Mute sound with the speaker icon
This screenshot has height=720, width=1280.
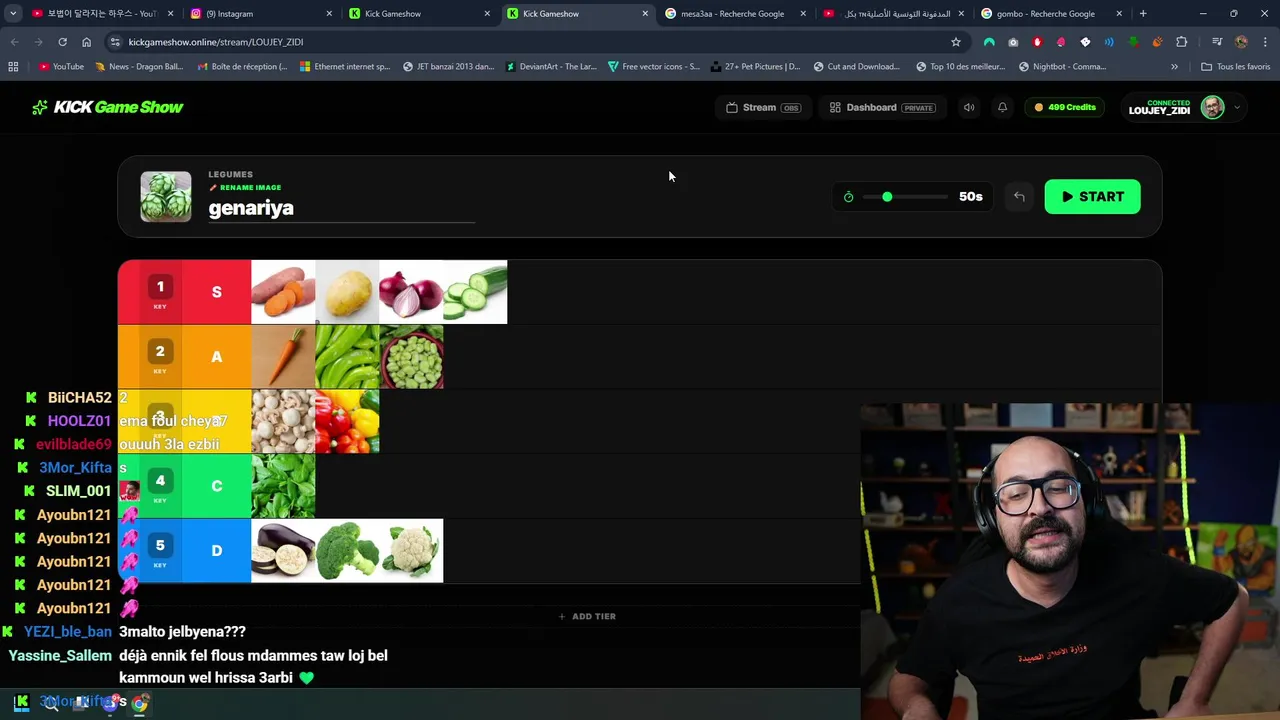point(969,107)
